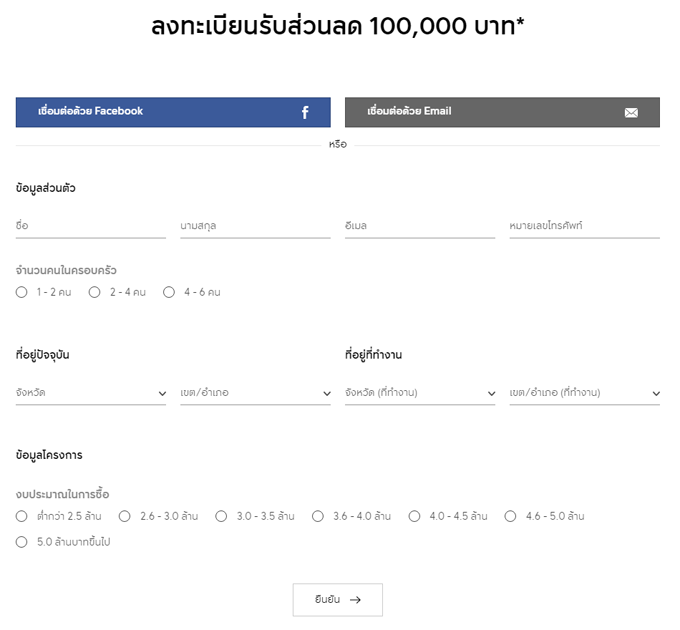Open the จังหวัด current address dropdown
Screen dimensions: 680x630
(x=91, y=393)
